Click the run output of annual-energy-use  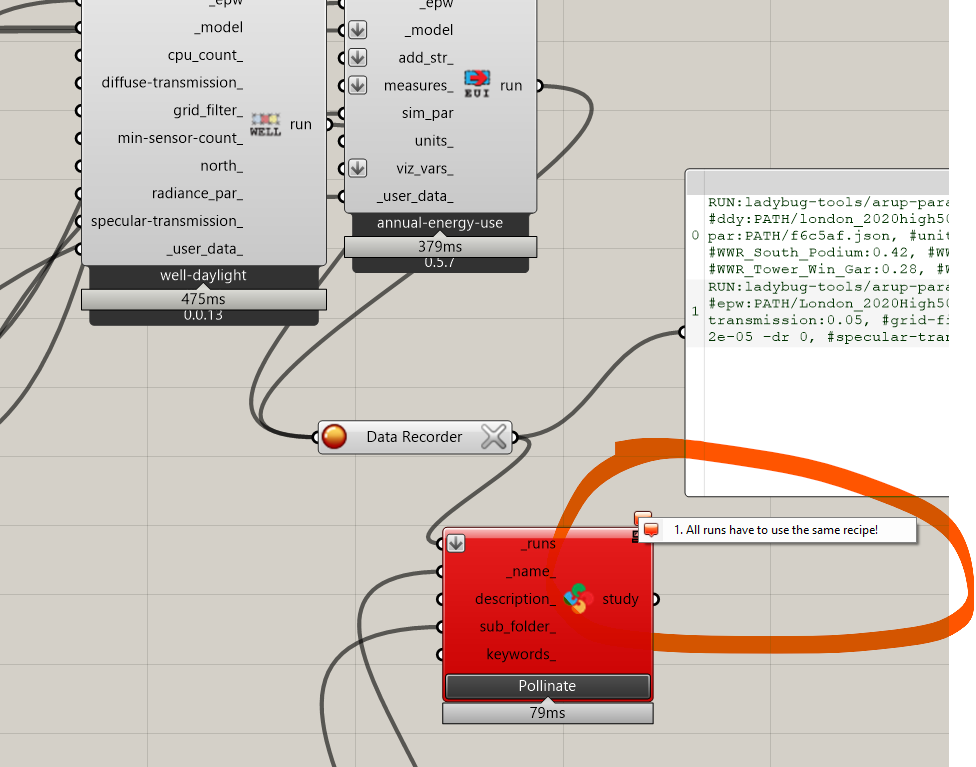pos(511,85)
